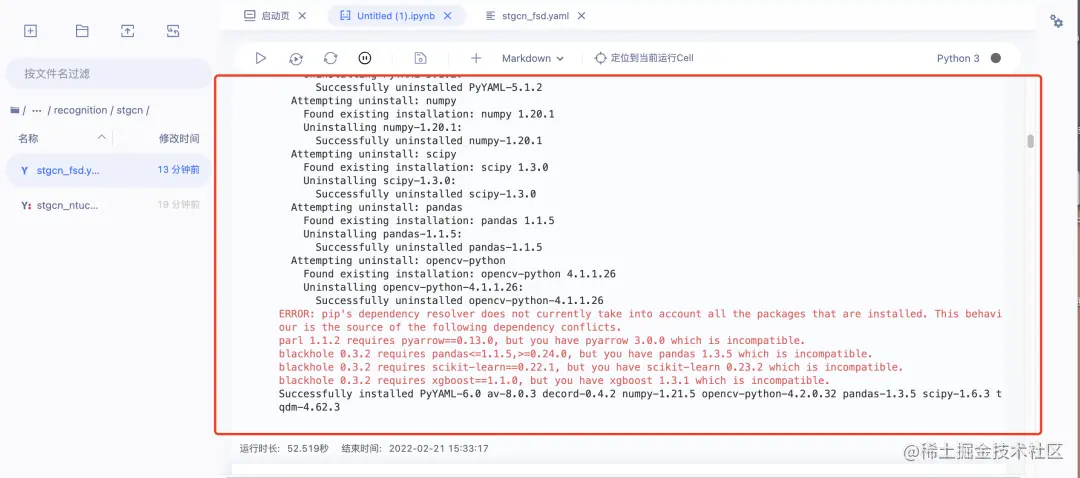Select the stgcn_fsd.y... file in list
Screen dimensions: 1080x478
(x=109, y=170)
